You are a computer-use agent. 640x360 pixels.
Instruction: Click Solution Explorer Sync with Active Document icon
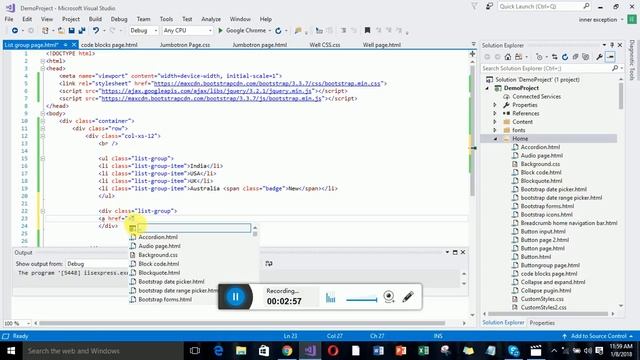click(554, 57)
